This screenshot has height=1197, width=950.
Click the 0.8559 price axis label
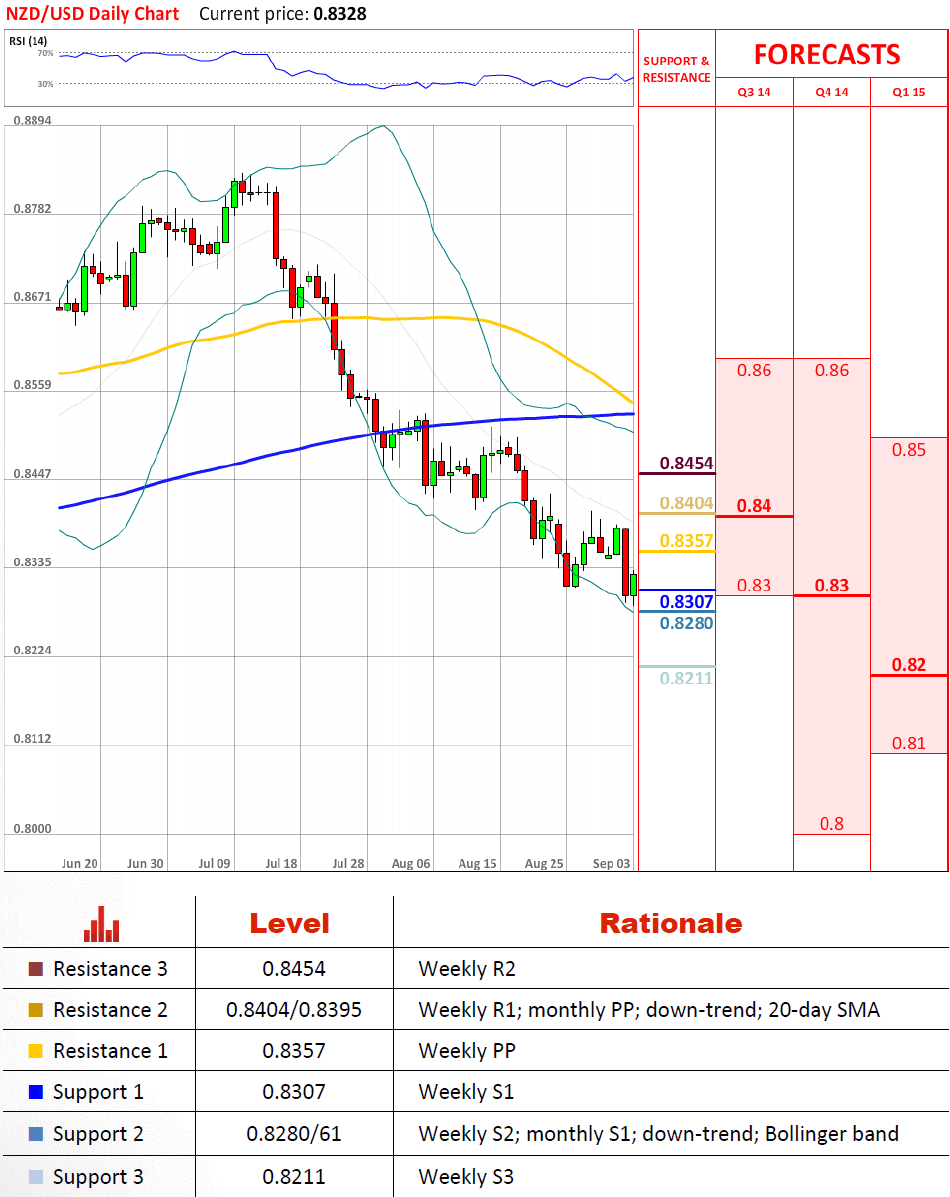tap(32, 385)
